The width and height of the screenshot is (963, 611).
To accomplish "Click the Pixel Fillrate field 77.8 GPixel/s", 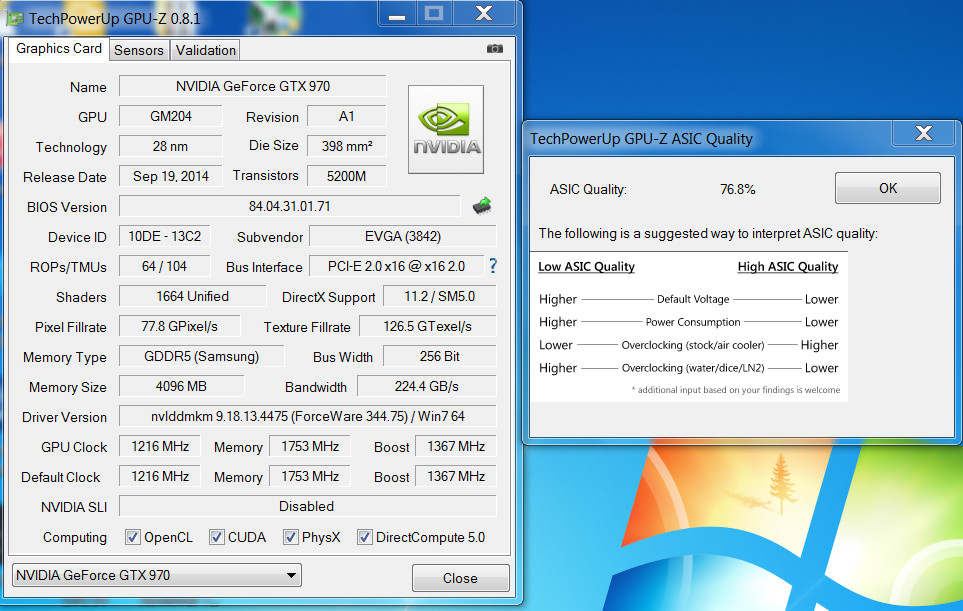I will [x=179, y=327].
